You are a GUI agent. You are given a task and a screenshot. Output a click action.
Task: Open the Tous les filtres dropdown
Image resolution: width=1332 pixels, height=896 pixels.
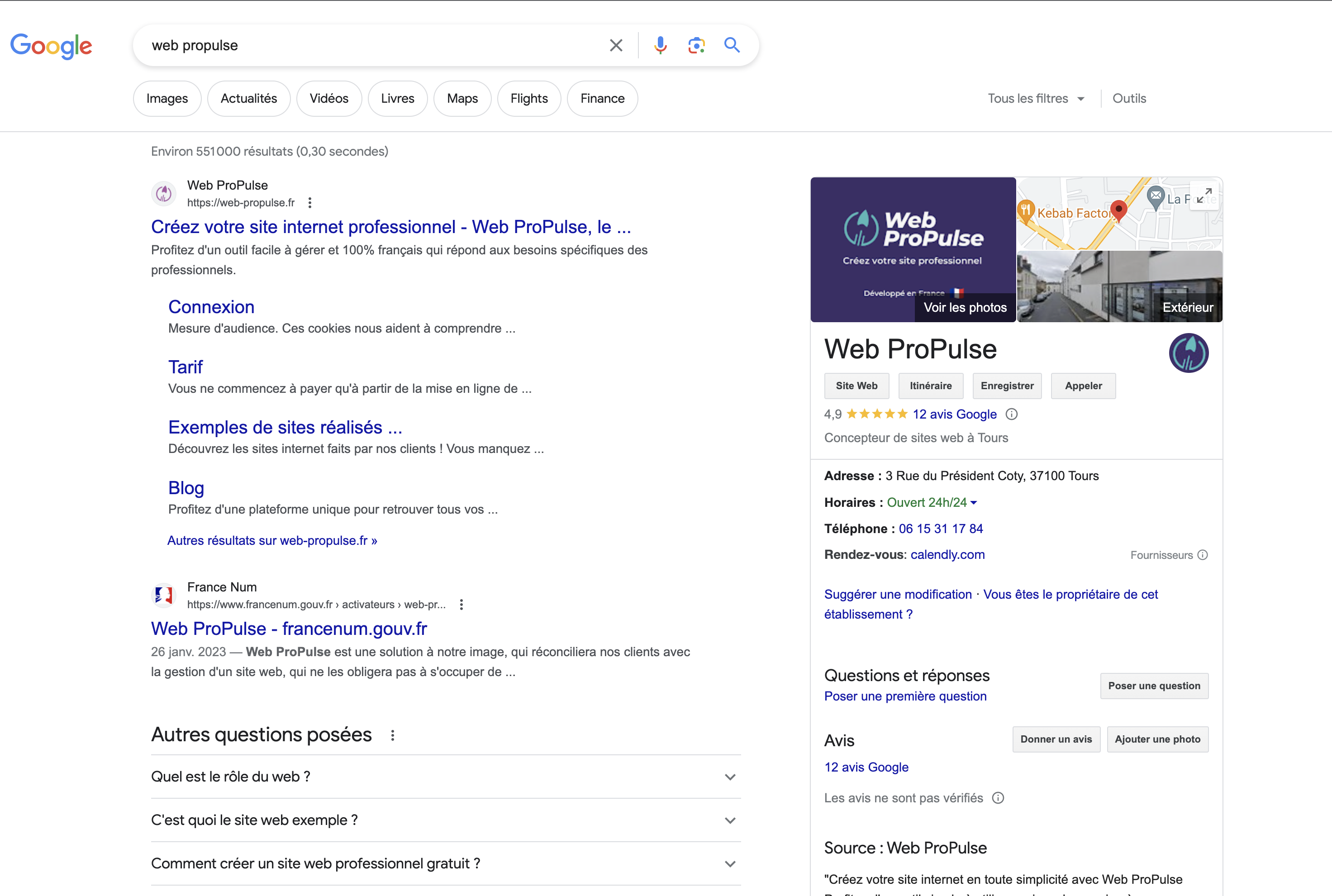(1036, 98)
